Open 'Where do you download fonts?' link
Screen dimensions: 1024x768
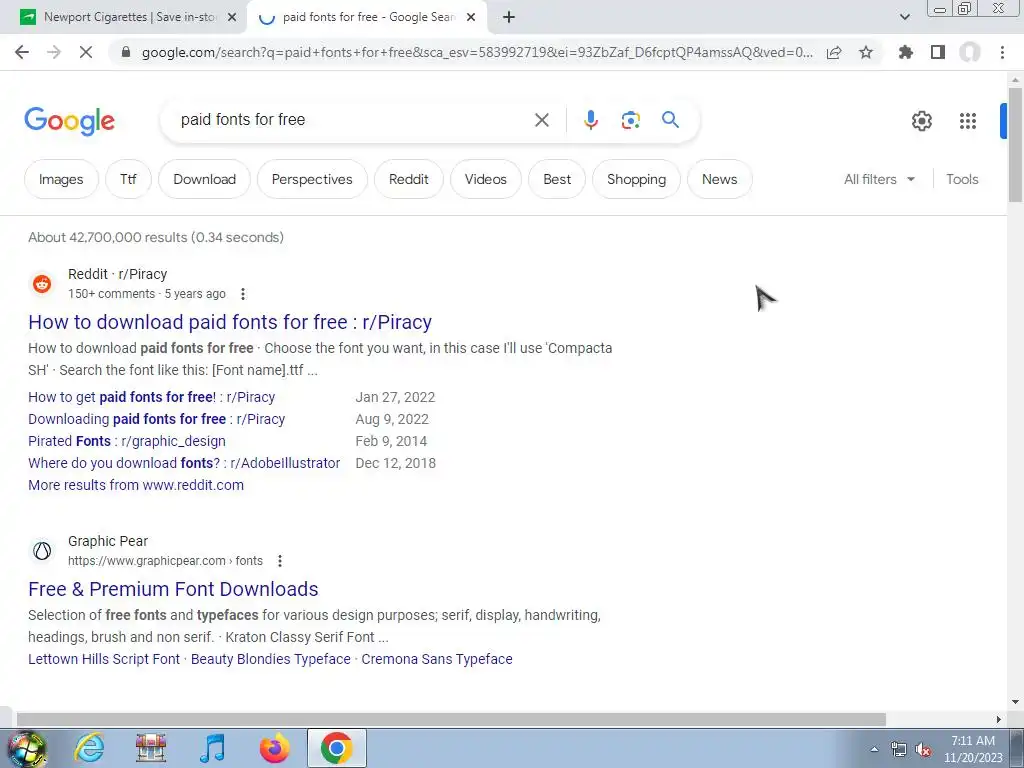pyautogui.click(x=184, y=463)
